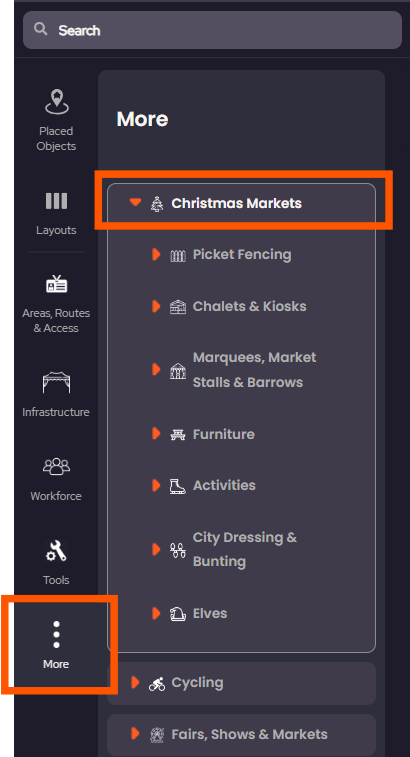Screen dimensions: 410x757
Task: Open Areas, Routes & Access icon
Action: (x=57, y=285)
